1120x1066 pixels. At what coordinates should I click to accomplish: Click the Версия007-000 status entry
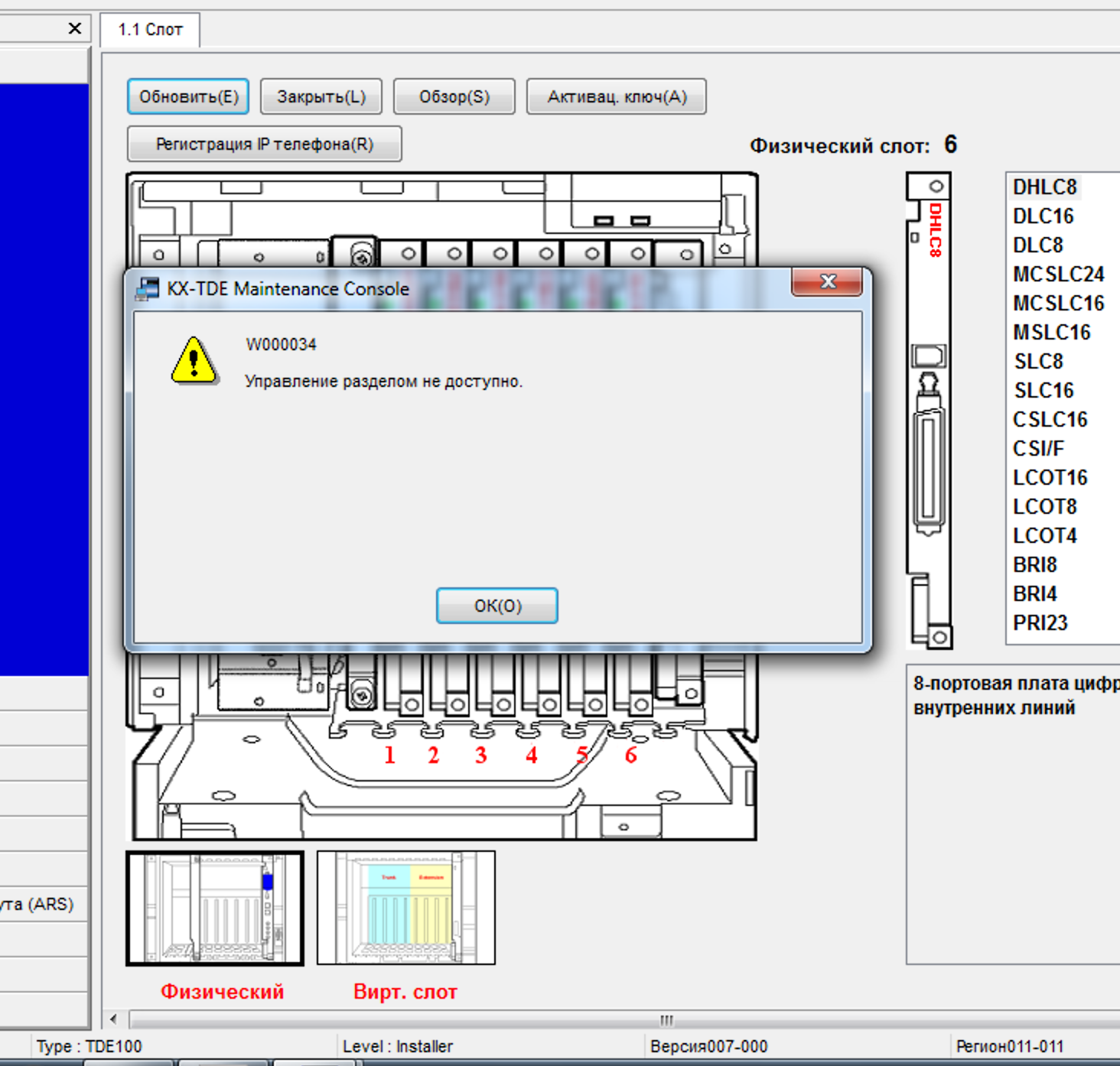click(x=708, y=1046)
